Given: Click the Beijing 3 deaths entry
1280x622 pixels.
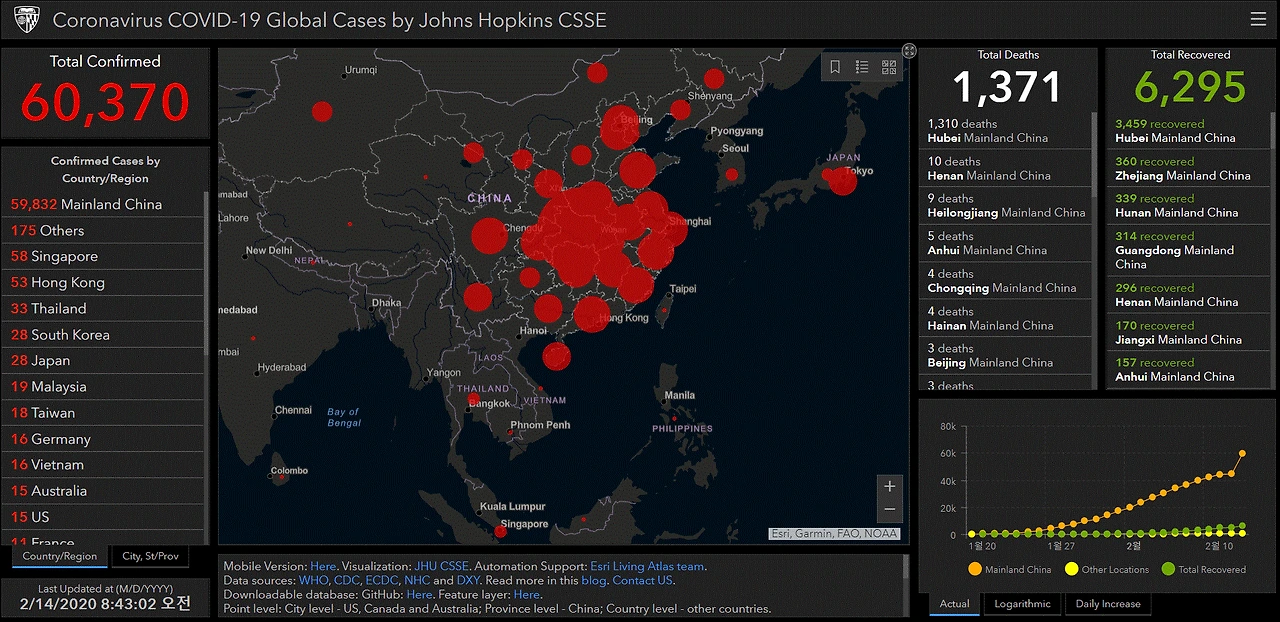Looking at the screenshot, I should pos(1005,355).
